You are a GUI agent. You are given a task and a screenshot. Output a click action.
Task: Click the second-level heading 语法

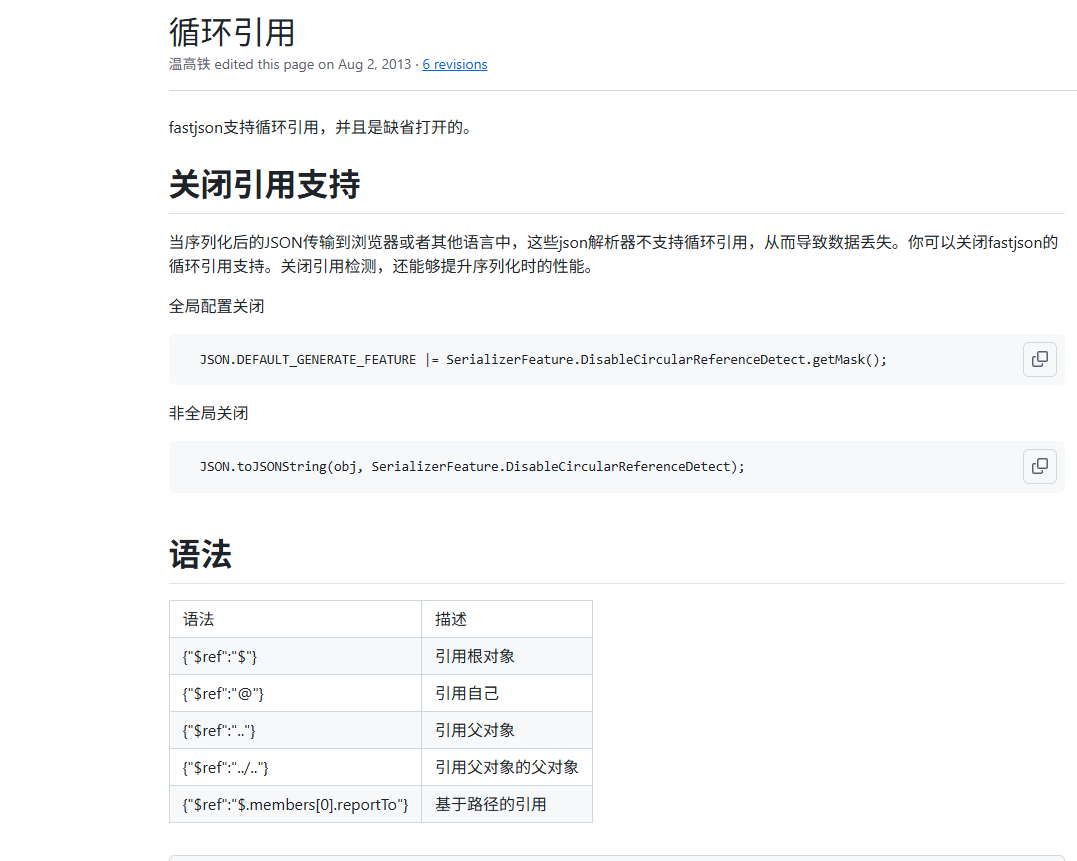click(x=201, y=554)
